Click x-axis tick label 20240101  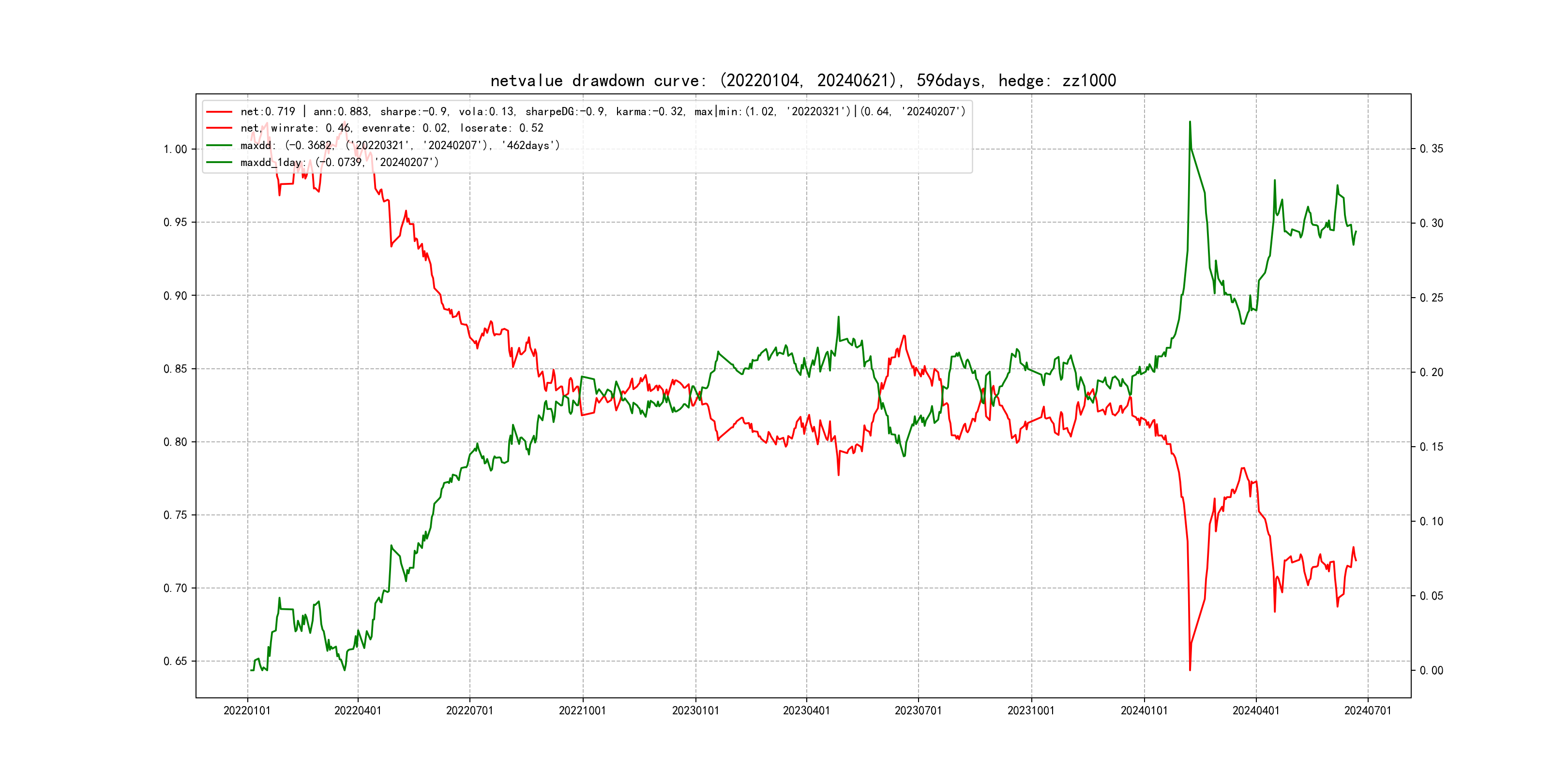coord(1145,710)
